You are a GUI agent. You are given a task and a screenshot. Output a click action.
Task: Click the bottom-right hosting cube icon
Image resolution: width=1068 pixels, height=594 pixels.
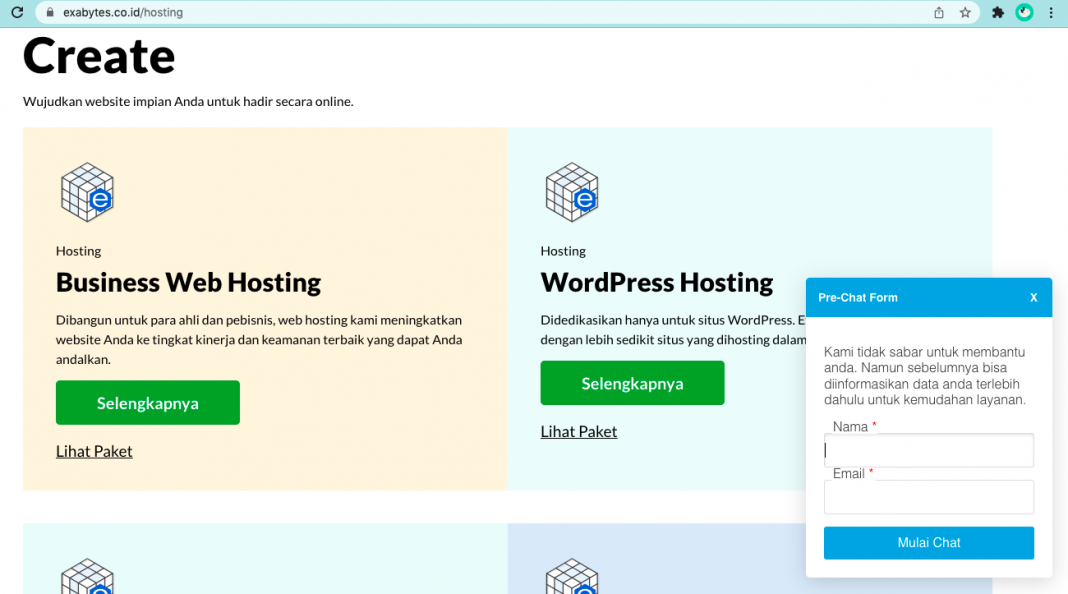point(572,578)
